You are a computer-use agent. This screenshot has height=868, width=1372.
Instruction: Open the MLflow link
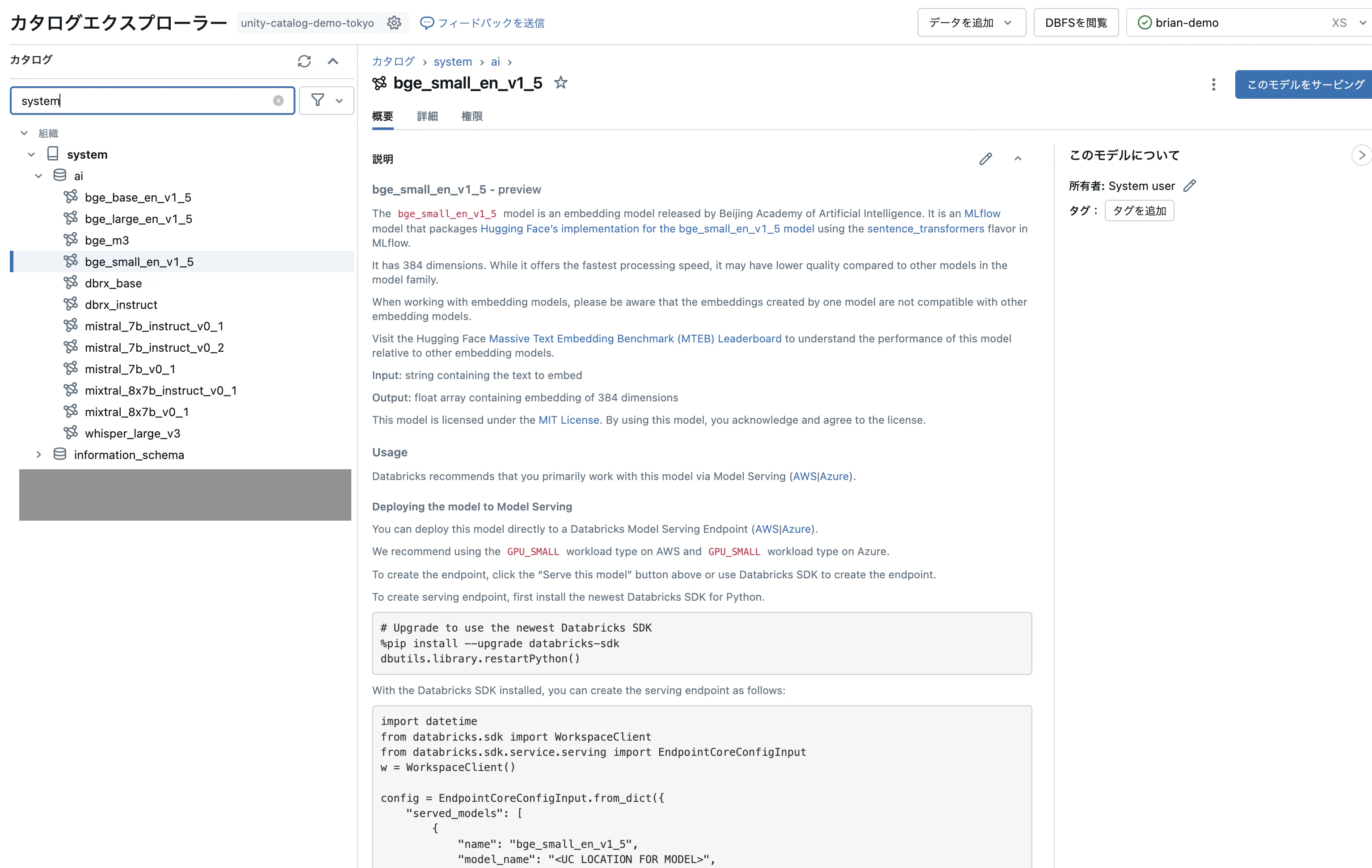click(x=982, y=213)
